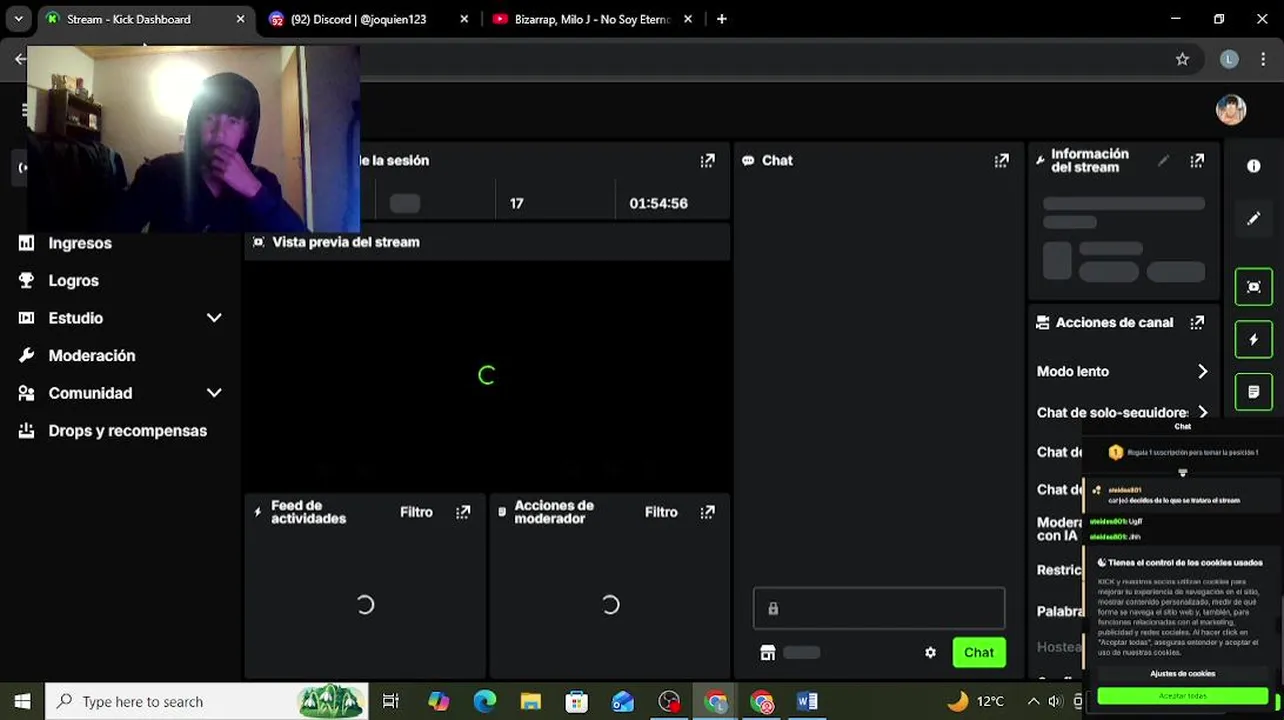This screenshot has width=1284, height=720.
Task: Open Task View on the taskbar
Action: pyautogui.click(x=391, y=701)
